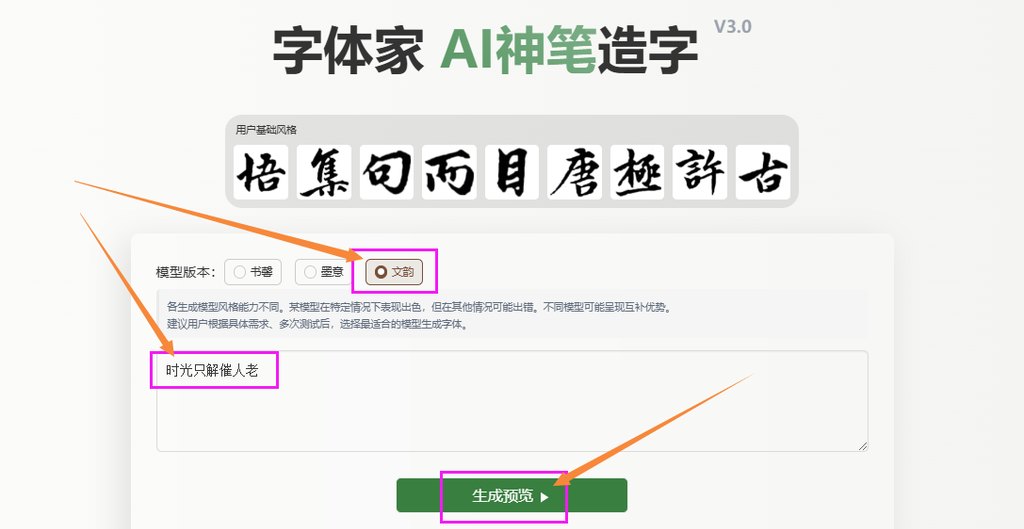Select the 句 character thumbnail
The height and width of the screenshot is (529, 1024).
click(x=386, y=172)
